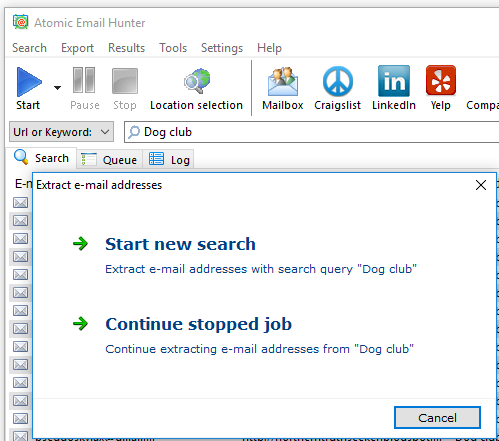
Task: Open the Search menu
Action: click(x=29, y=48)
